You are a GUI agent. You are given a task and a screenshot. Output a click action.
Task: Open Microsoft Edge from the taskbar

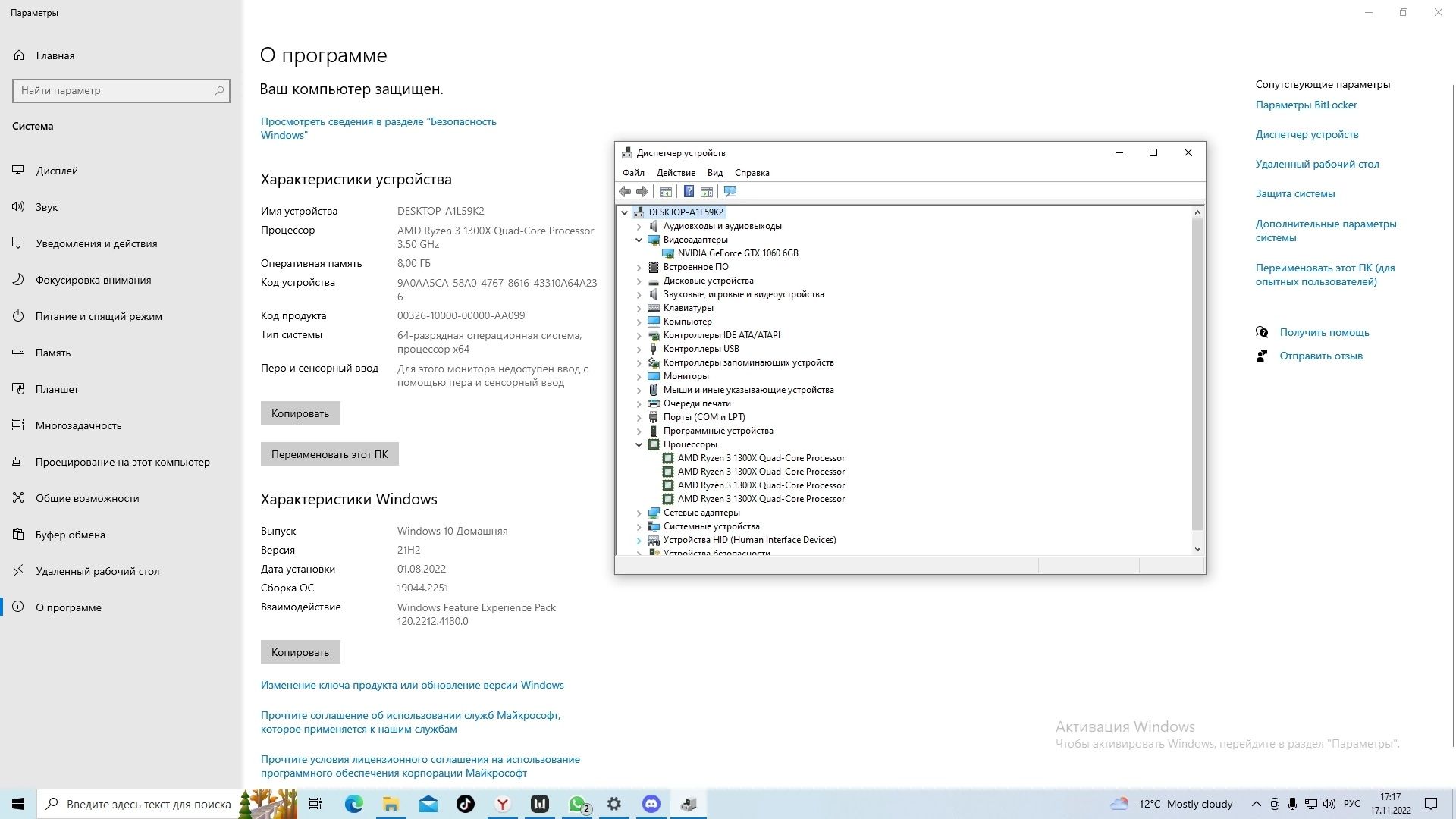pos(354,804)
